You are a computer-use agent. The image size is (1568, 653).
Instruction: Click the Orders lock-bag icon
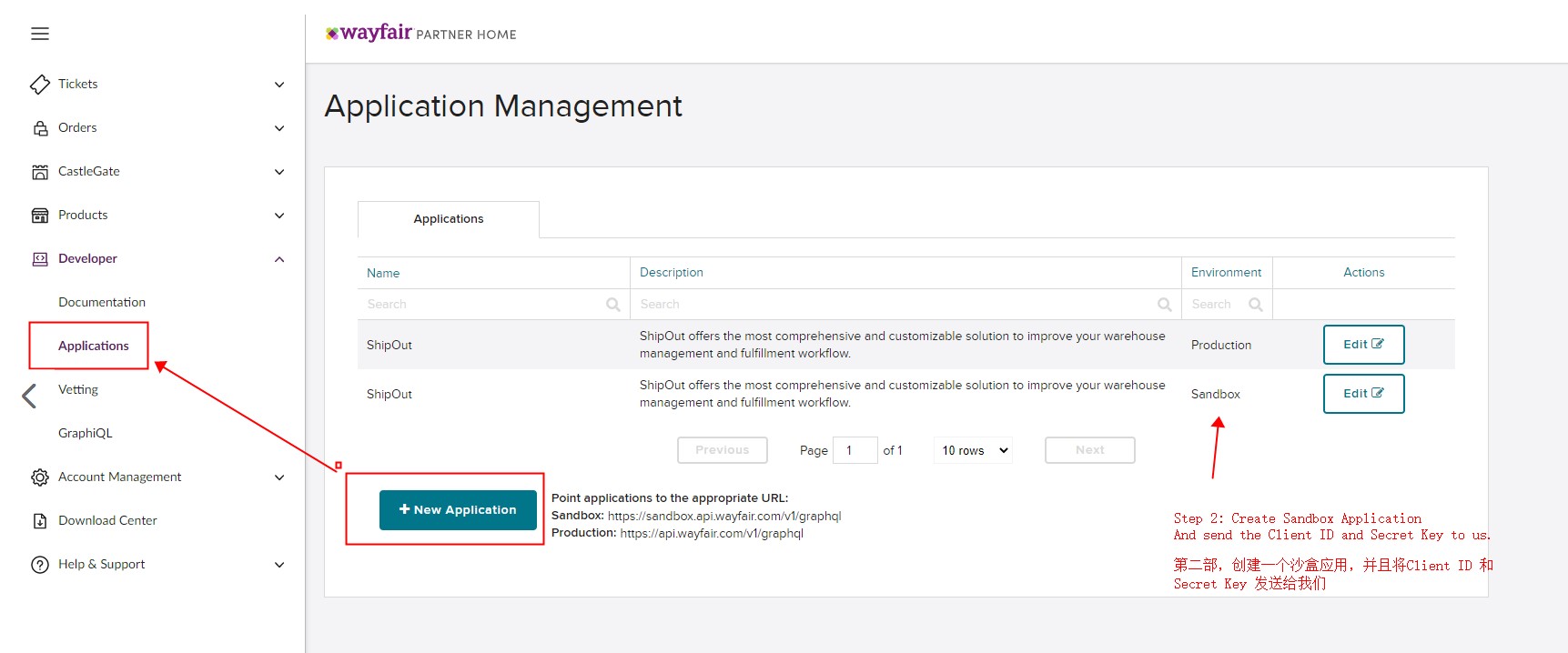pyautogui.click(x=40, y=127)
